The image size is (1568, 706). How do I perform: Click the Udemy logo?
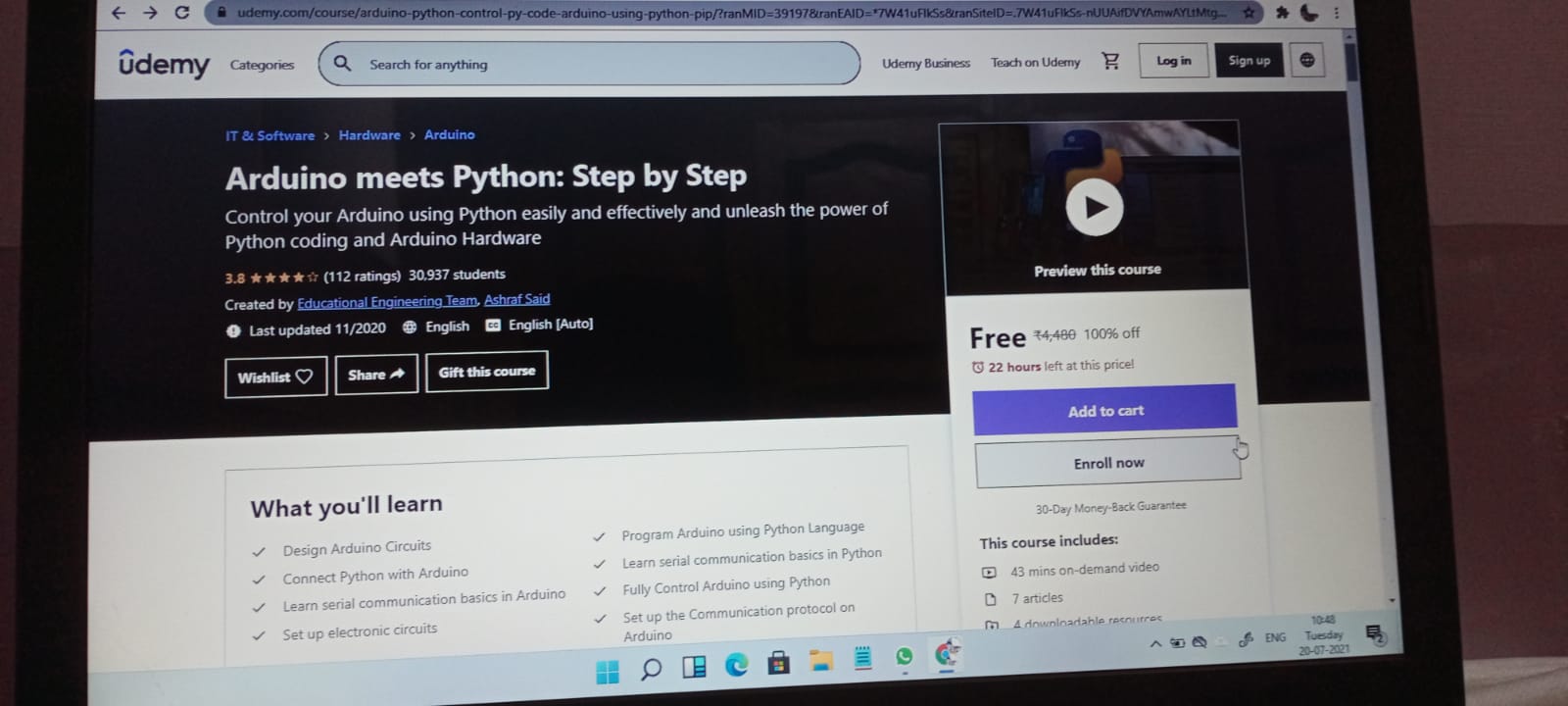(164, 64)
